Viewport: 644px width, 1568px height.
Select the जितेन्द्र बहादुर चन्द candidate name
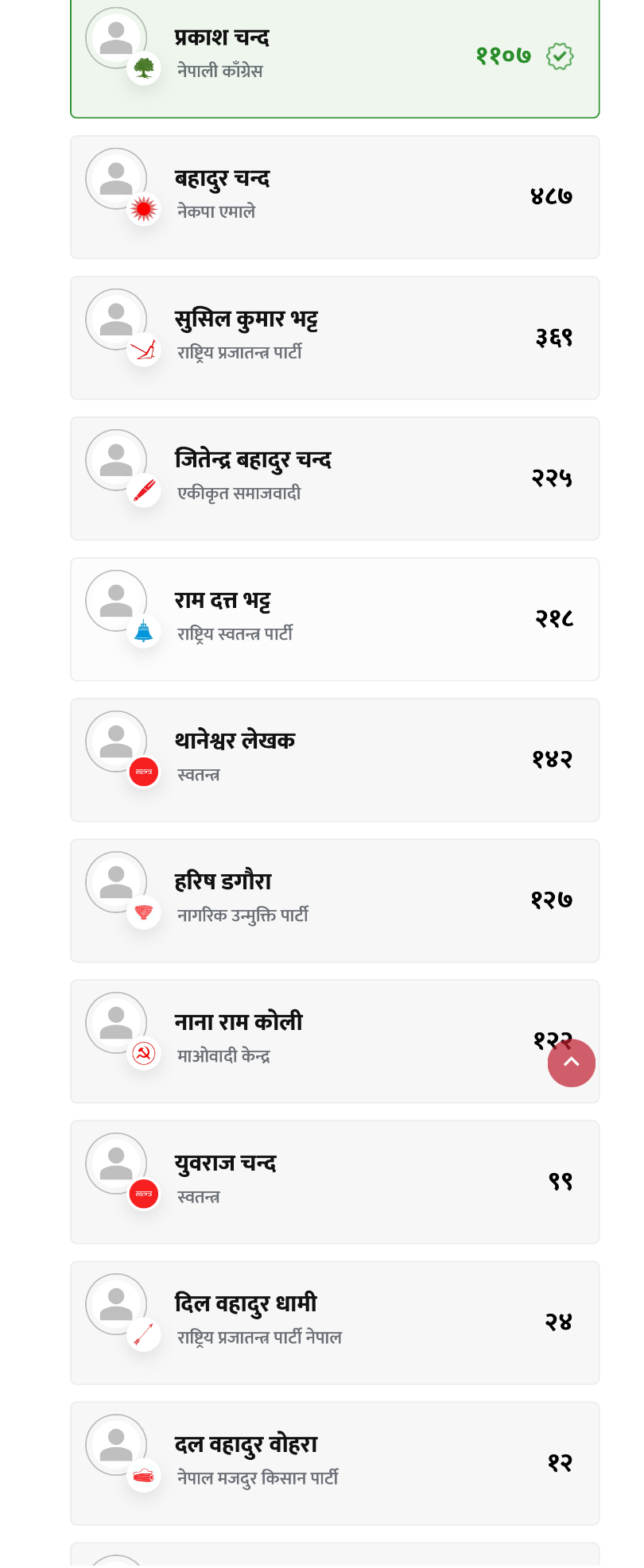pyautogui.click(x=253, y=459)
